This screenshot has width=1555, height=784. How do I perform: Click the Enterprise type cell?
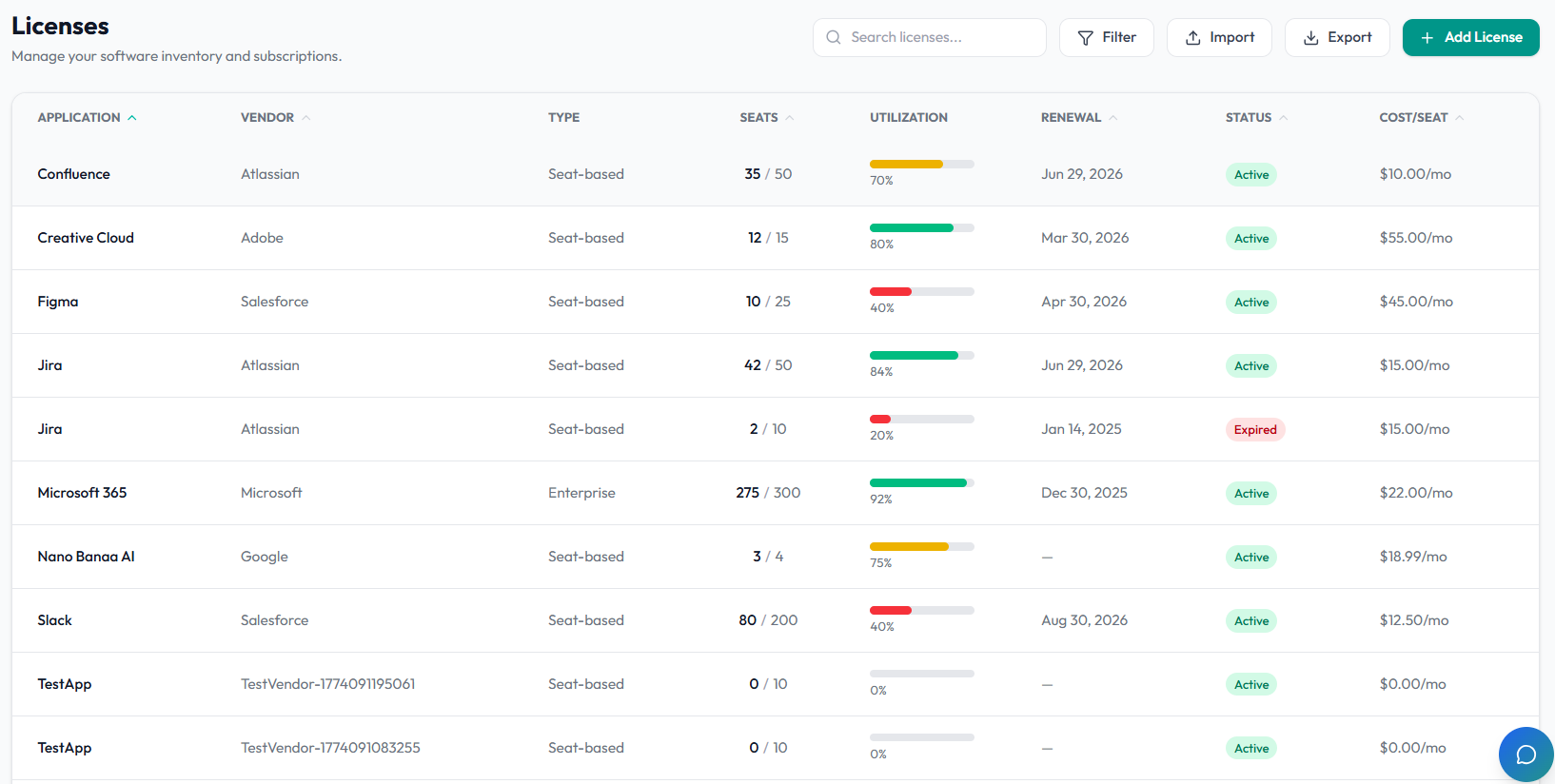(x=581, y=493)
